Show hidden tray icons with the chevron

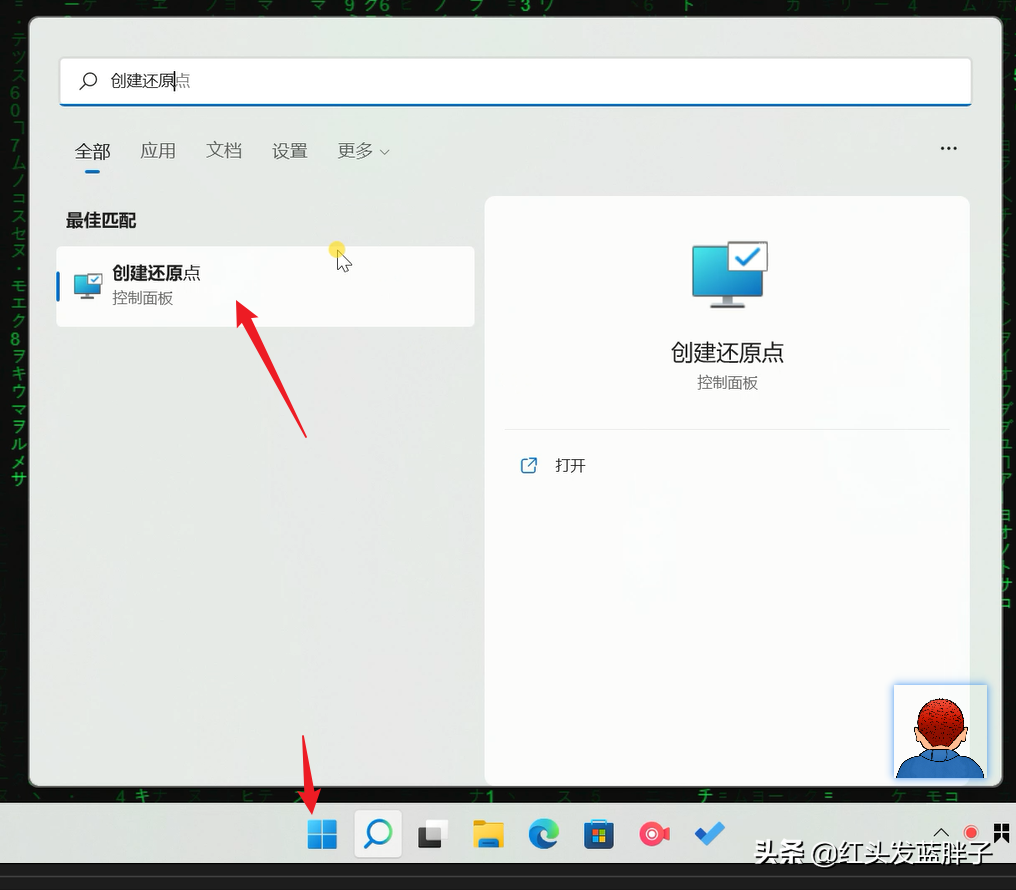941,831
